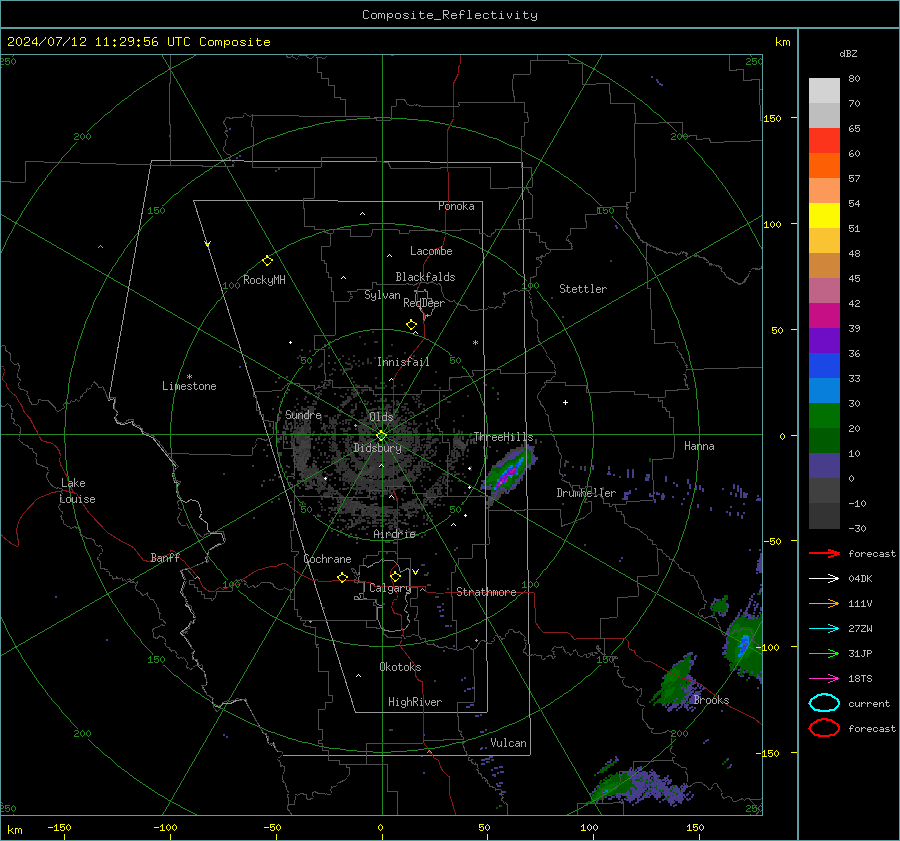
Task: Click the white plus marker west of Hanna
Action: (565, 402)
